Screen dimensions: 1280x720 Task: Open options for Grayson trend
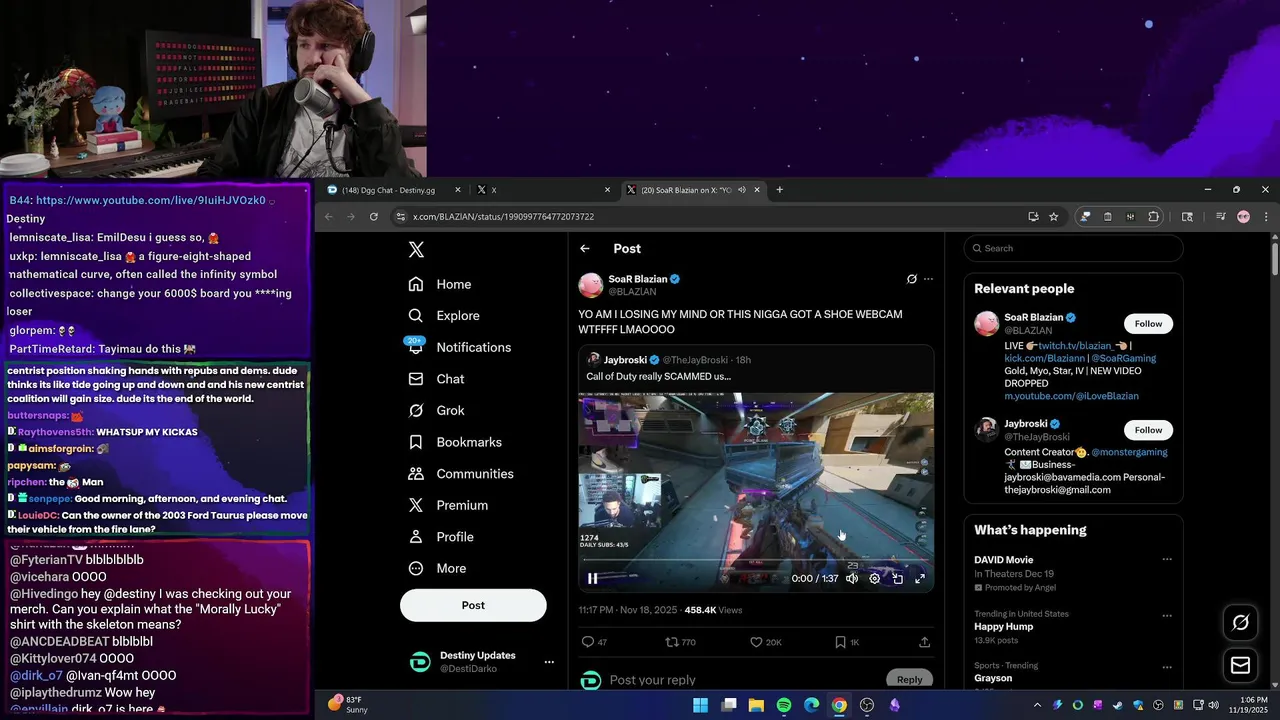[x=1166, y=667]
